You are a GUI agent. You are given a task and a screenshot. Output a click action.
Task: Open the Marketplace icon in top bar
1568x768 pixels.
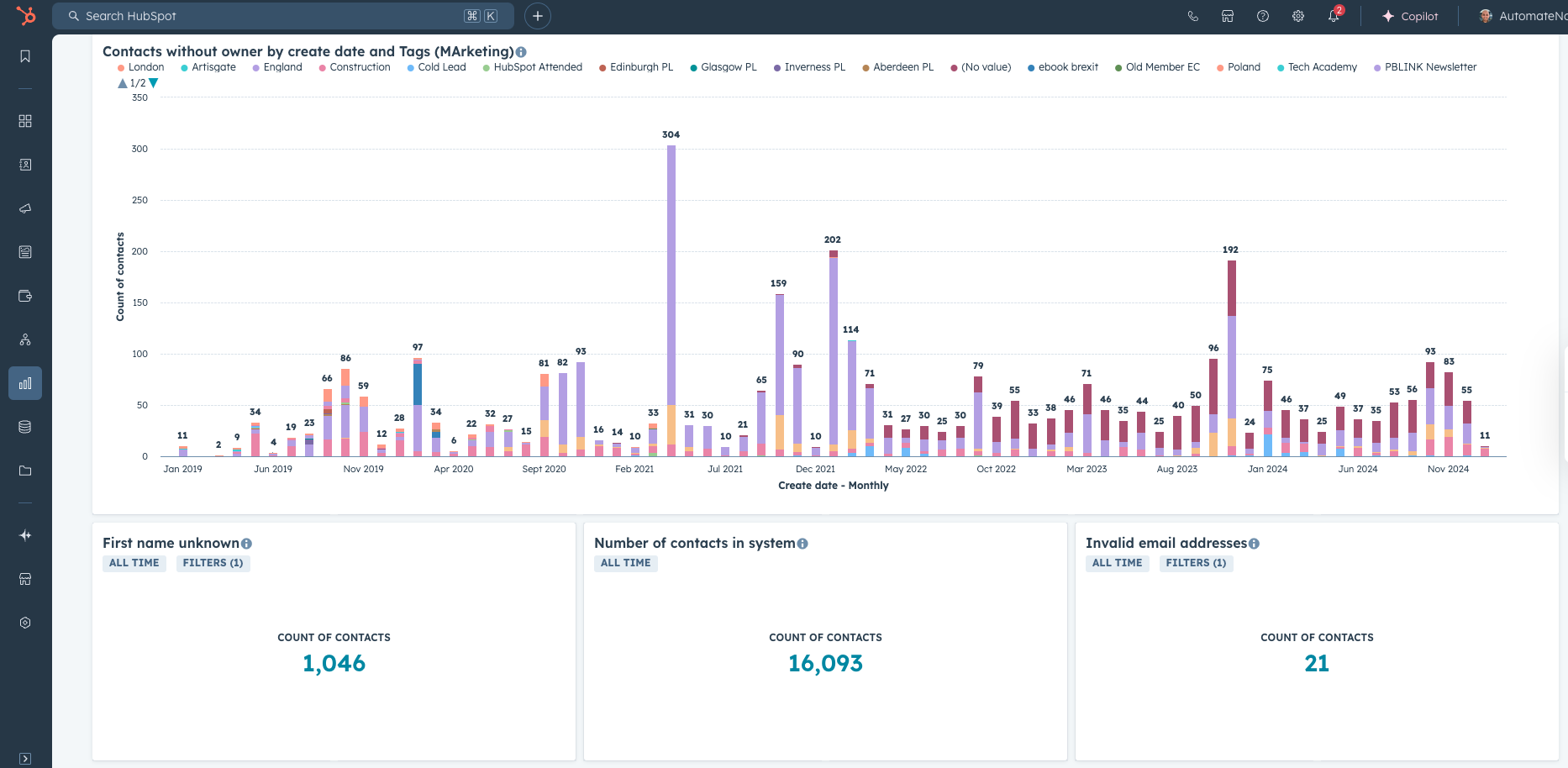(1228, 16)
